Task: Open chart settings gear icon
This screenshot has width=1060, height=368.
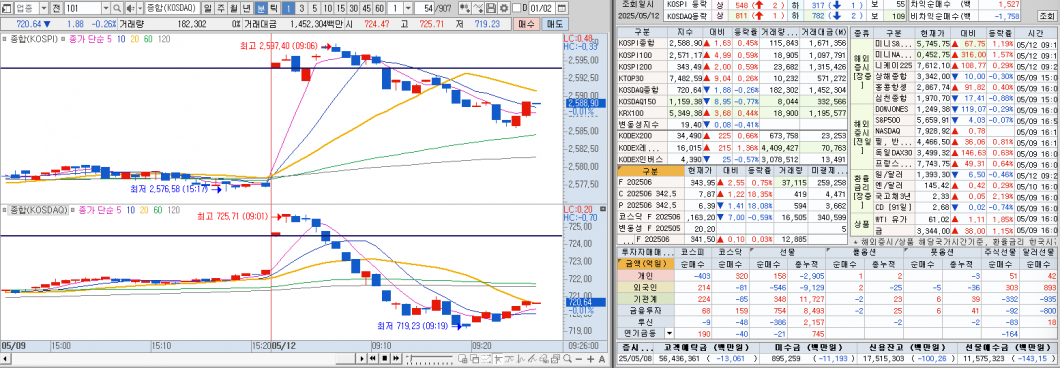Action: click(x=504, y=7)
